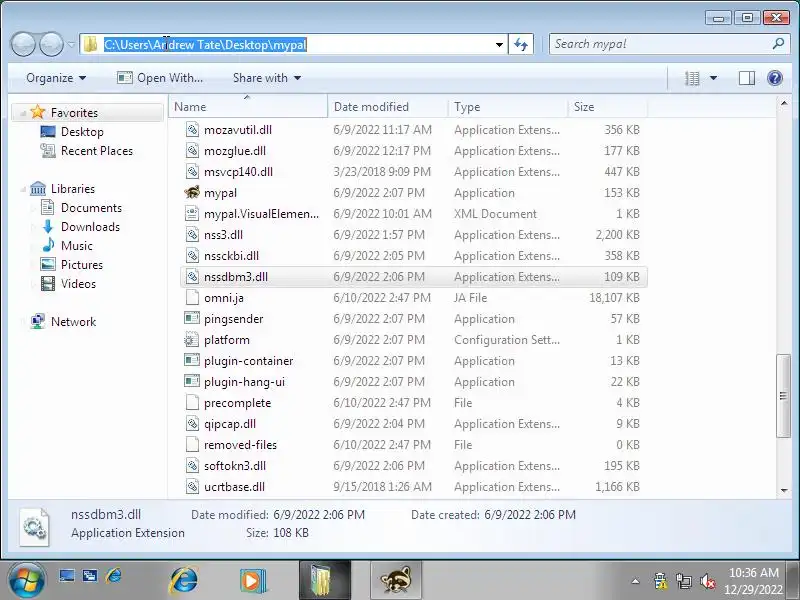The width and height of the screenshot is (800, 600).
Task: Select the precomplete file icon
Action: coord(192,403)
